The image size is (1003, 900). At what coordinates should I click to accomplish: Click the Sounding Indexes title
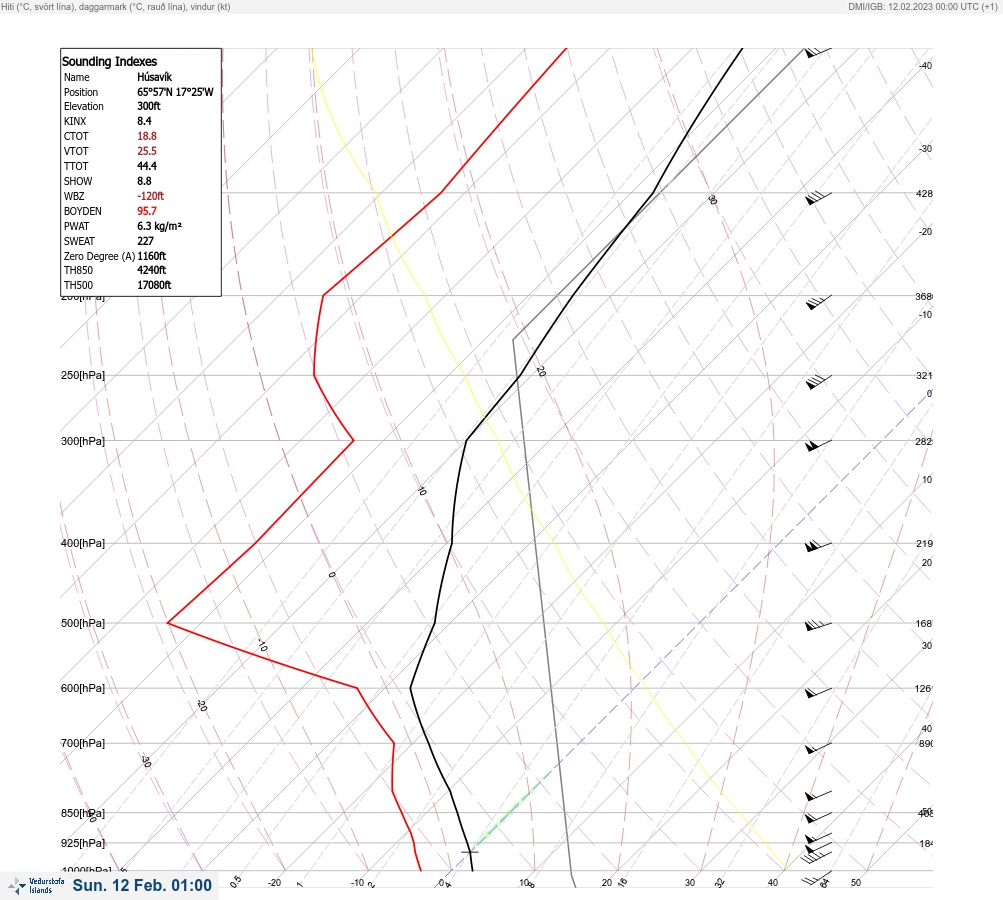pos(109,61)
